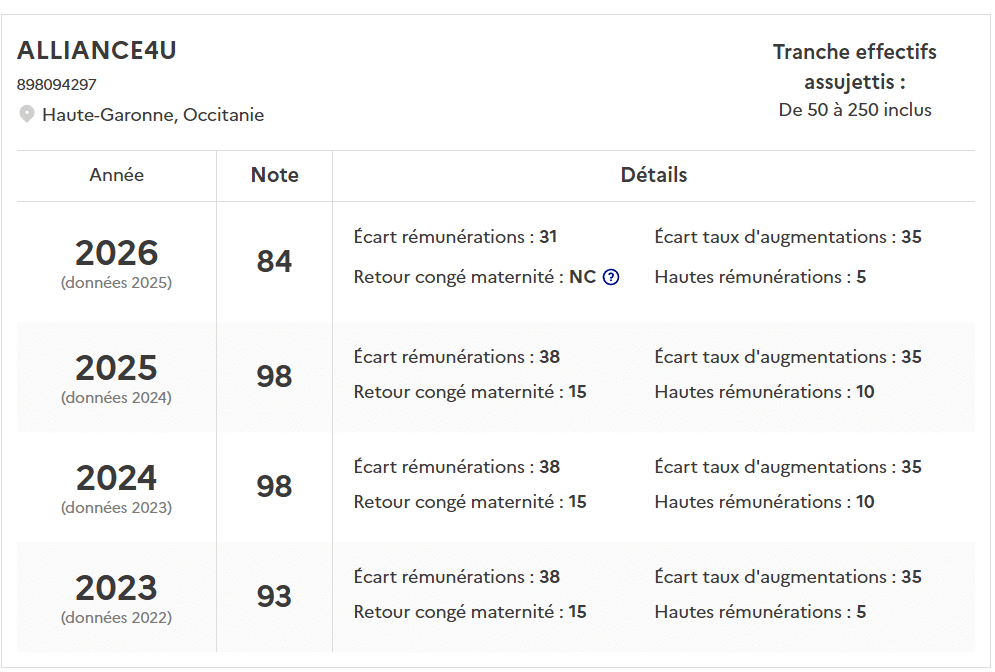Click the Note column header
Viewport: 995px width, 672px height.
click(274, 175)
